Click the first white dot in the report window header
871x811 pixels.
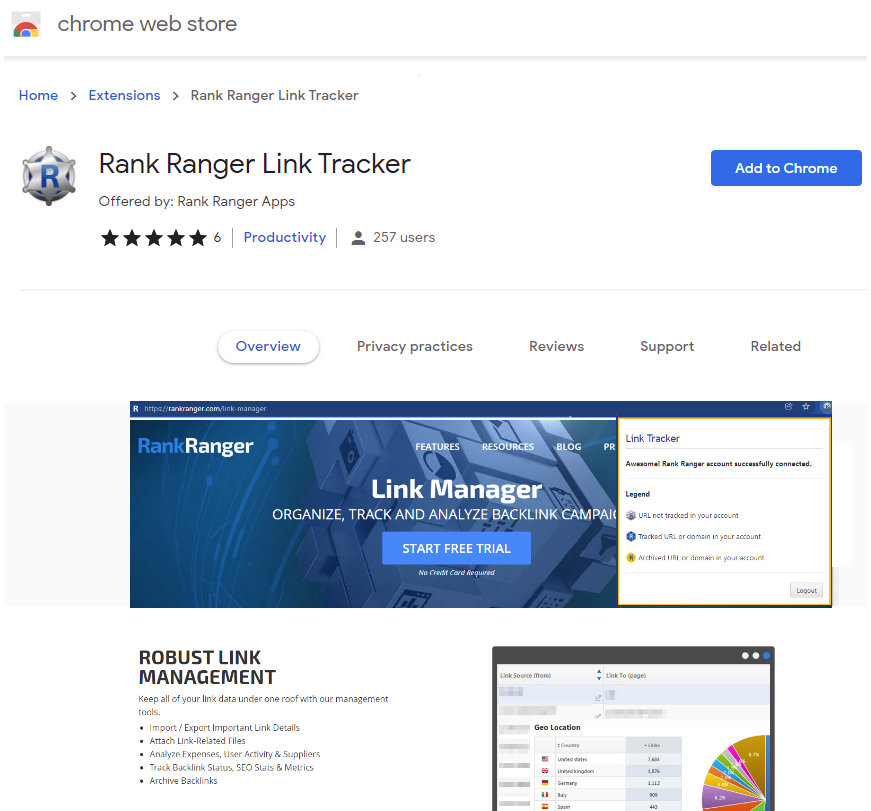coord(745,655)
